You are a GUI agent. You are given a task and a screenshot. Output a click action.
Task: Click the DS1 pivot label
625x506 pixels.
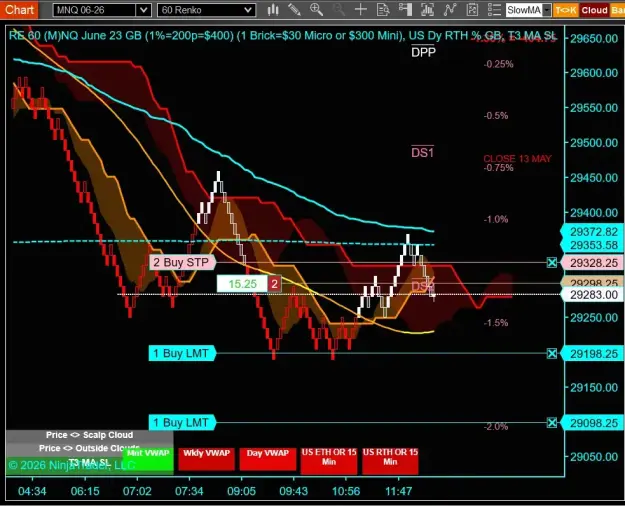pyautogui.click(x=423, y=152)
